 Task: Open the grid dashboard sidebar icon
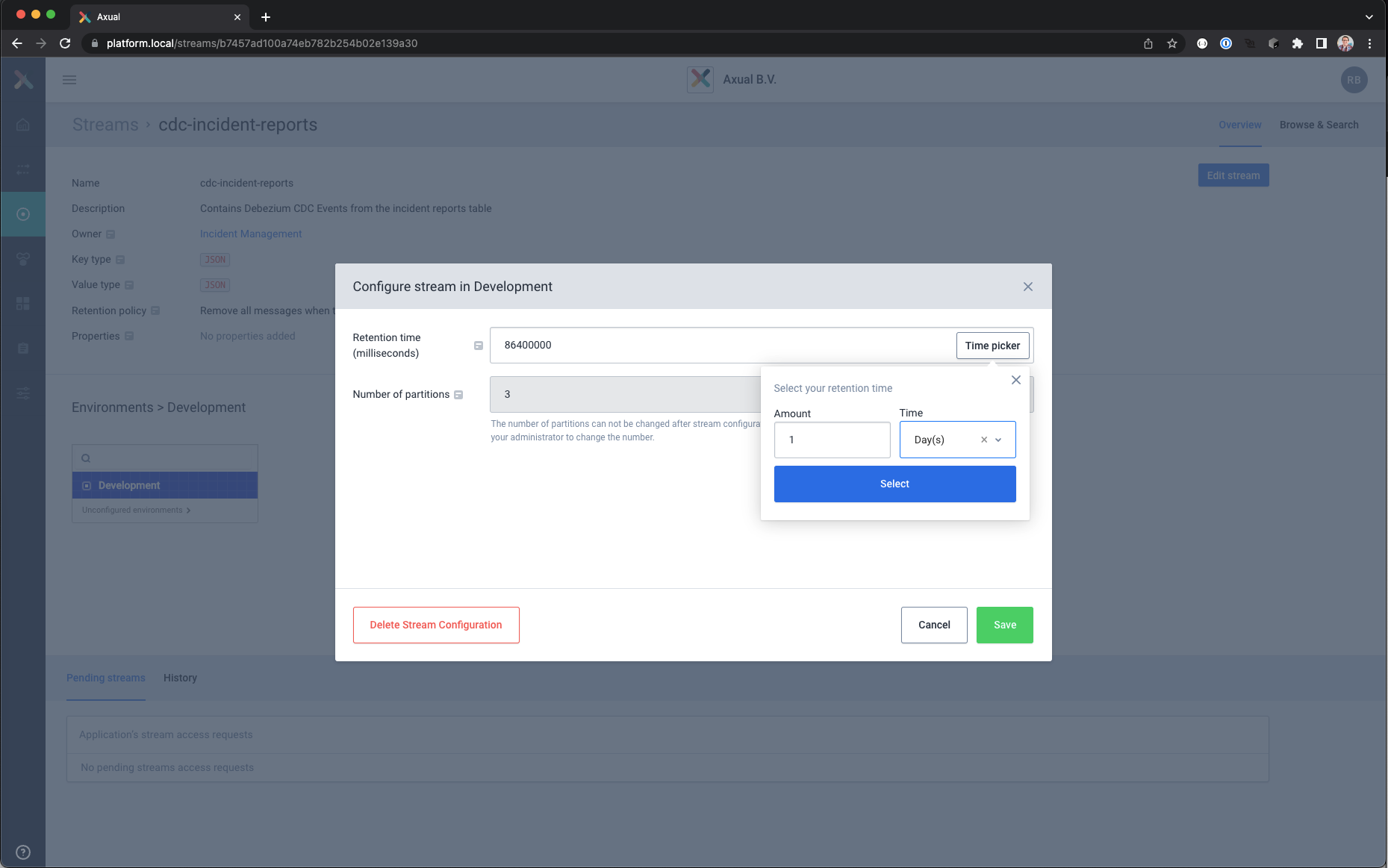(23, 304)
